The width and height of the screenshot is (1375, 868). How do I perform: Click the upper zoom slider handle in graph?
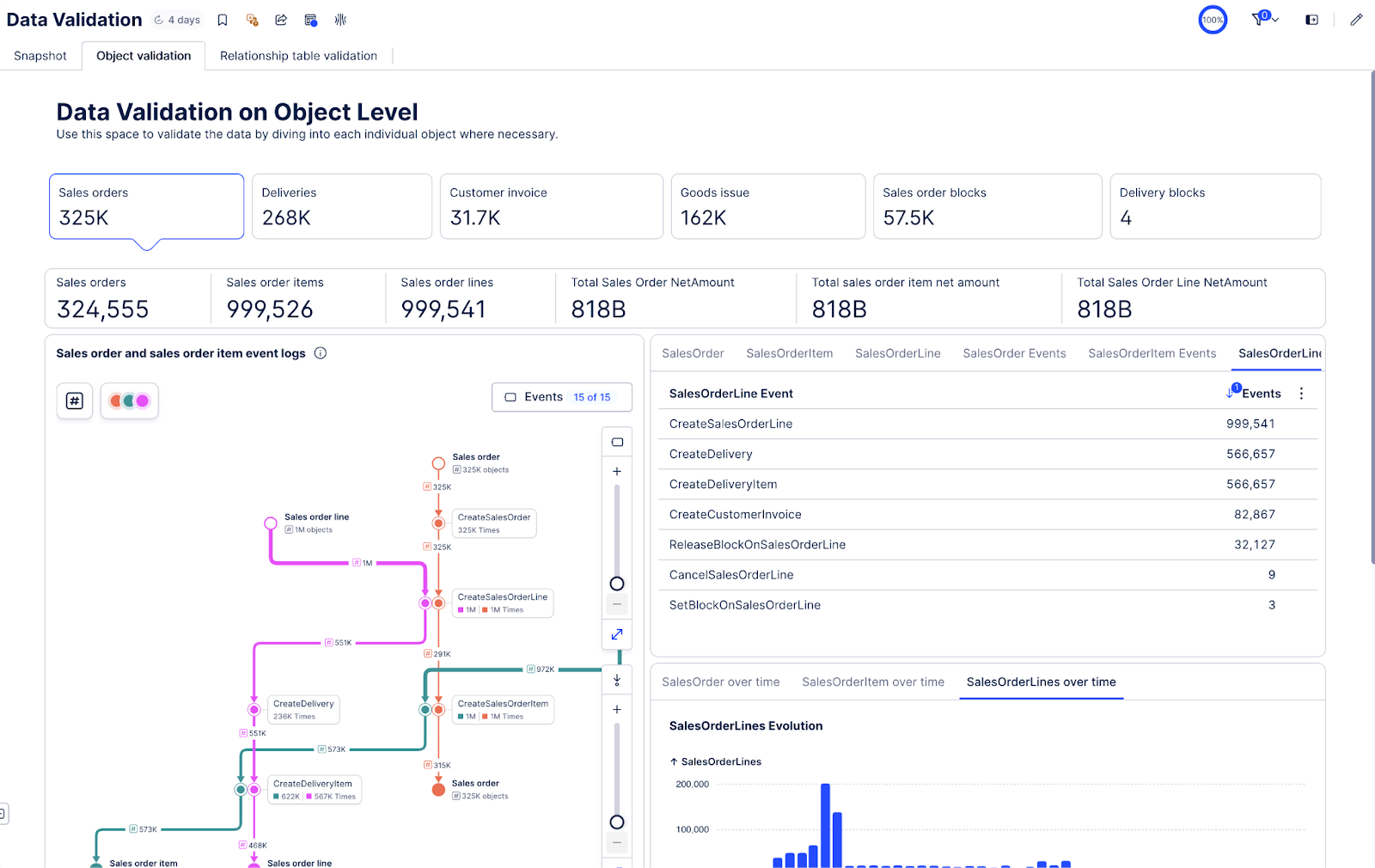[x=617, y=584]
